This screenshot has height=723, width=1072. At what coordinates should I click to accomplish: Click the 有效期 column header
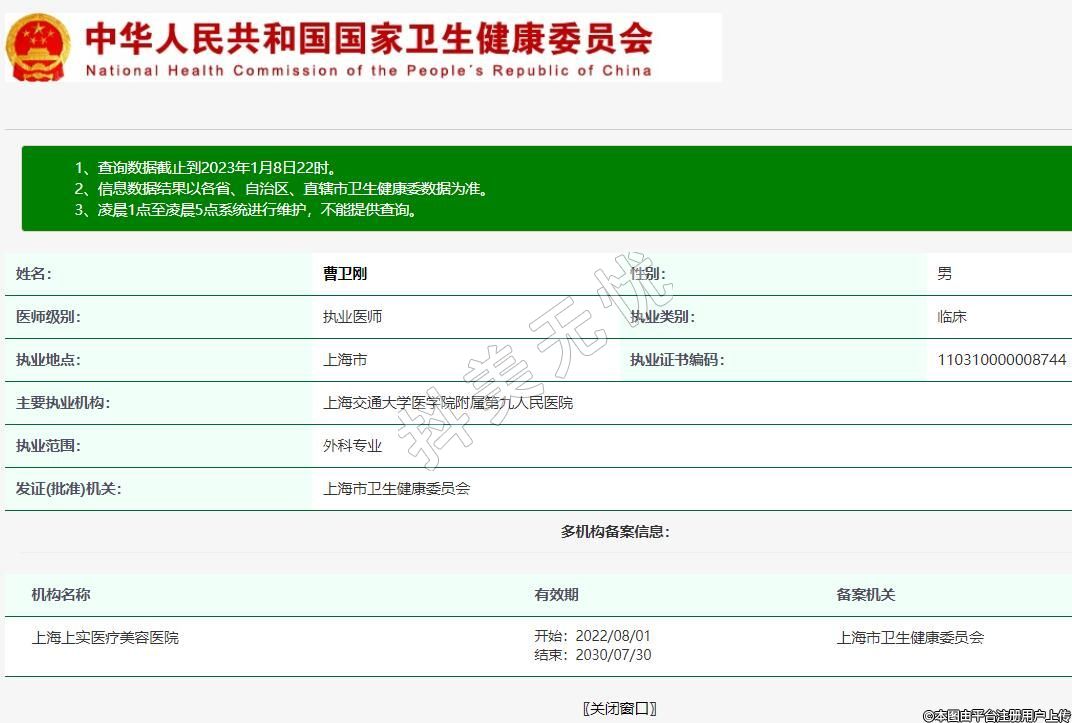(x=556, y=594)
